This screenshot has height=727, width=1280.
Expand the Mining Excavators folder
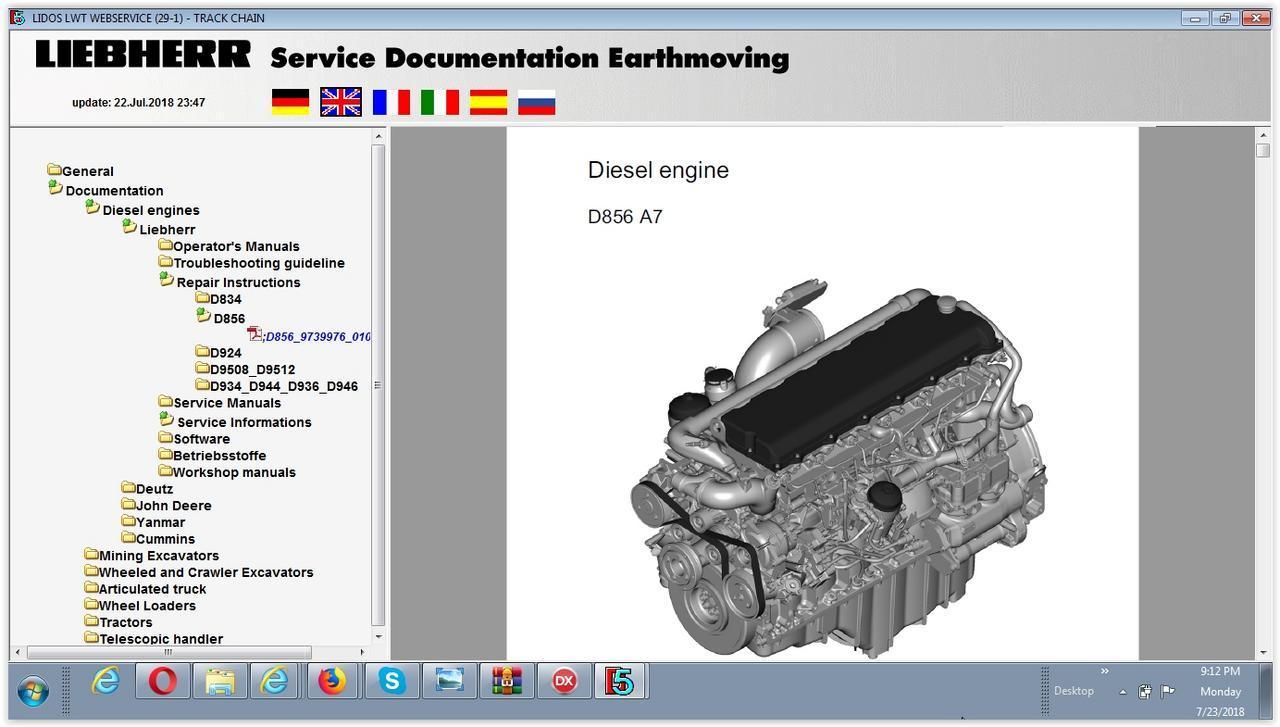coord(158,556)
